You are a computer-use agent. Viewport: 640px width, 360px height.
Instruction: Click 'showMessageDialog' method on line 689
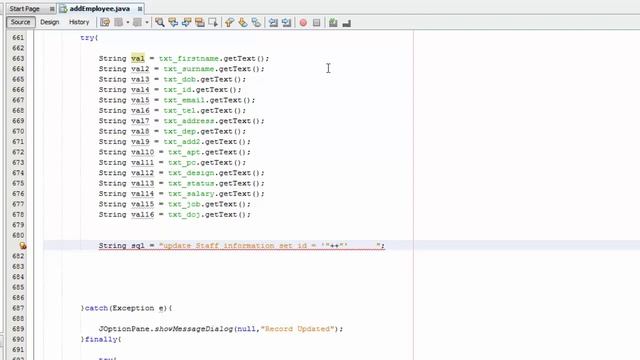coord(193,329)
